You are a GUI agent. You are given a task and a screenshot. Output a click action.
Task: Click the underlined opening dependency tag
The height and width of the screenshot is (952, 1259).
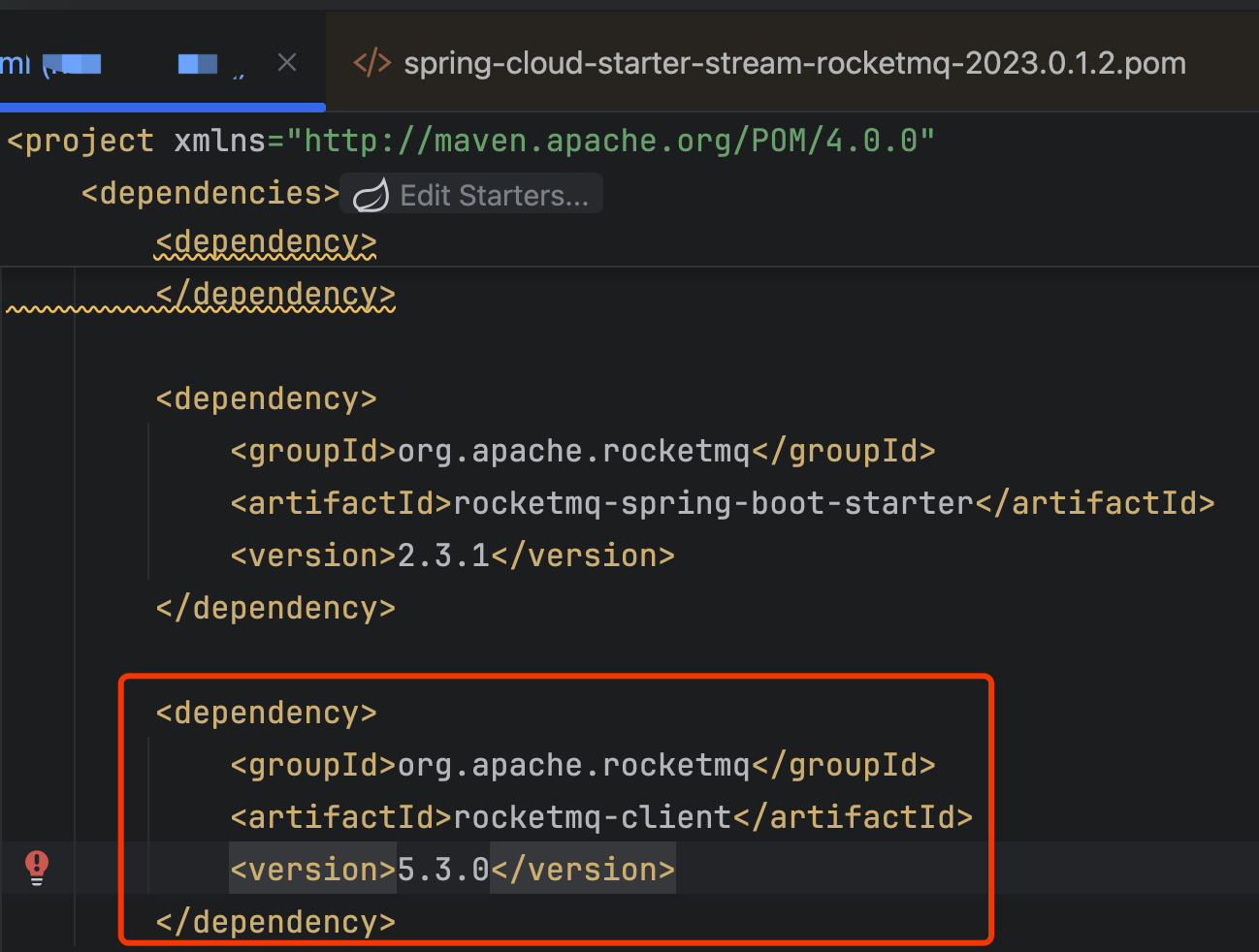[265, 242]
